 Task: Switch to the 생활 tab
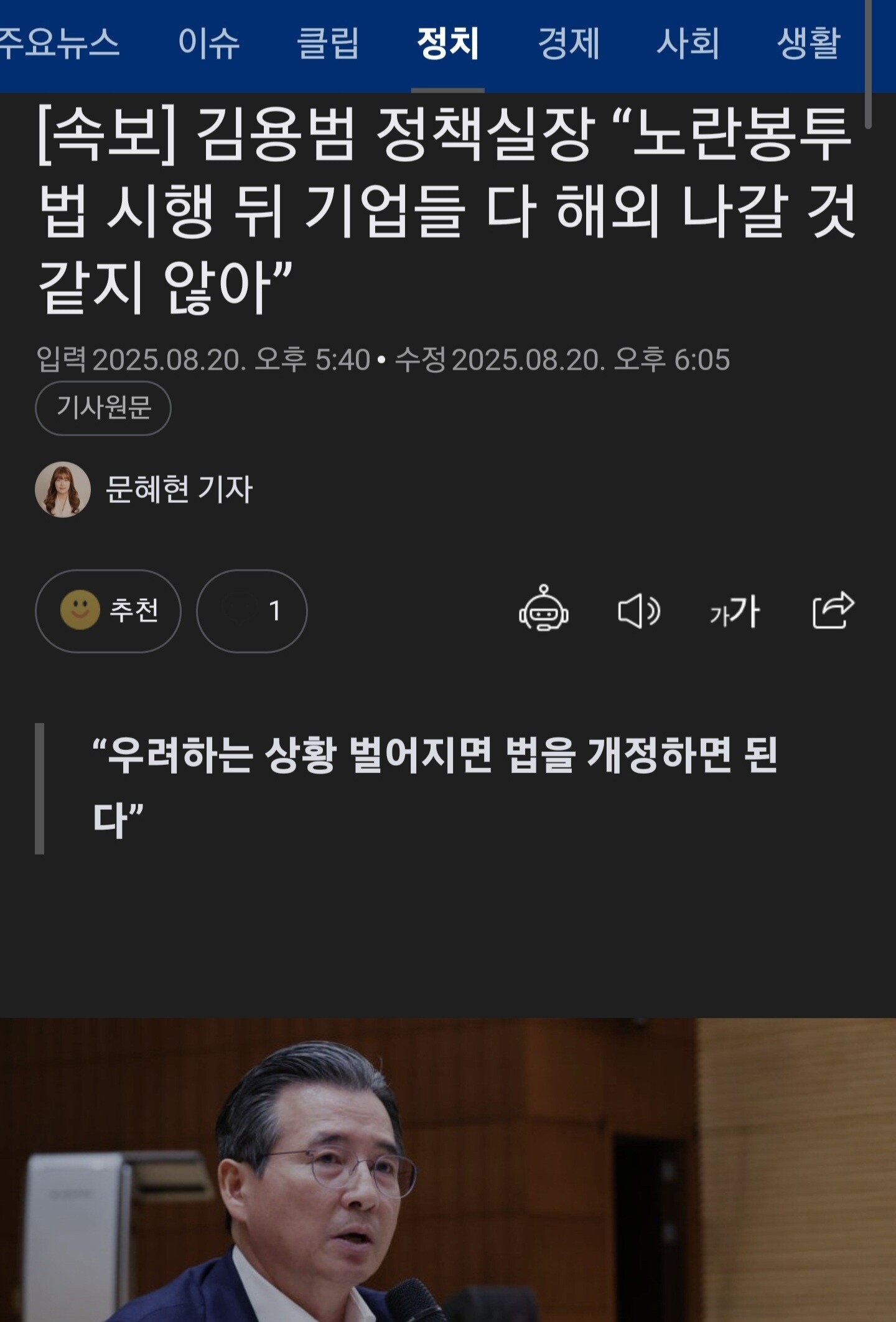click(x=808, y=44)
